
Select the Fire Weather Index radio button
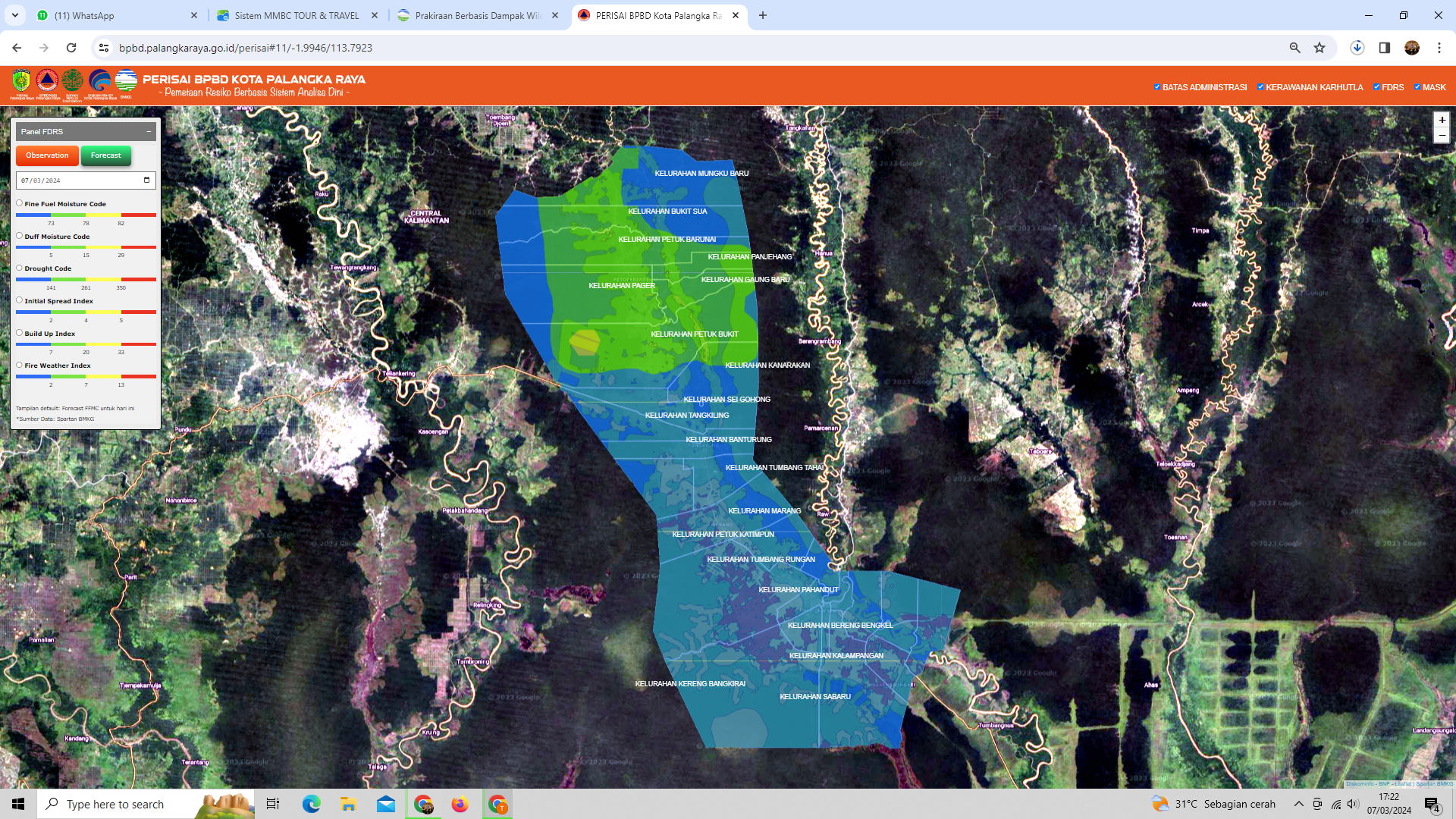tap(20, 365)
